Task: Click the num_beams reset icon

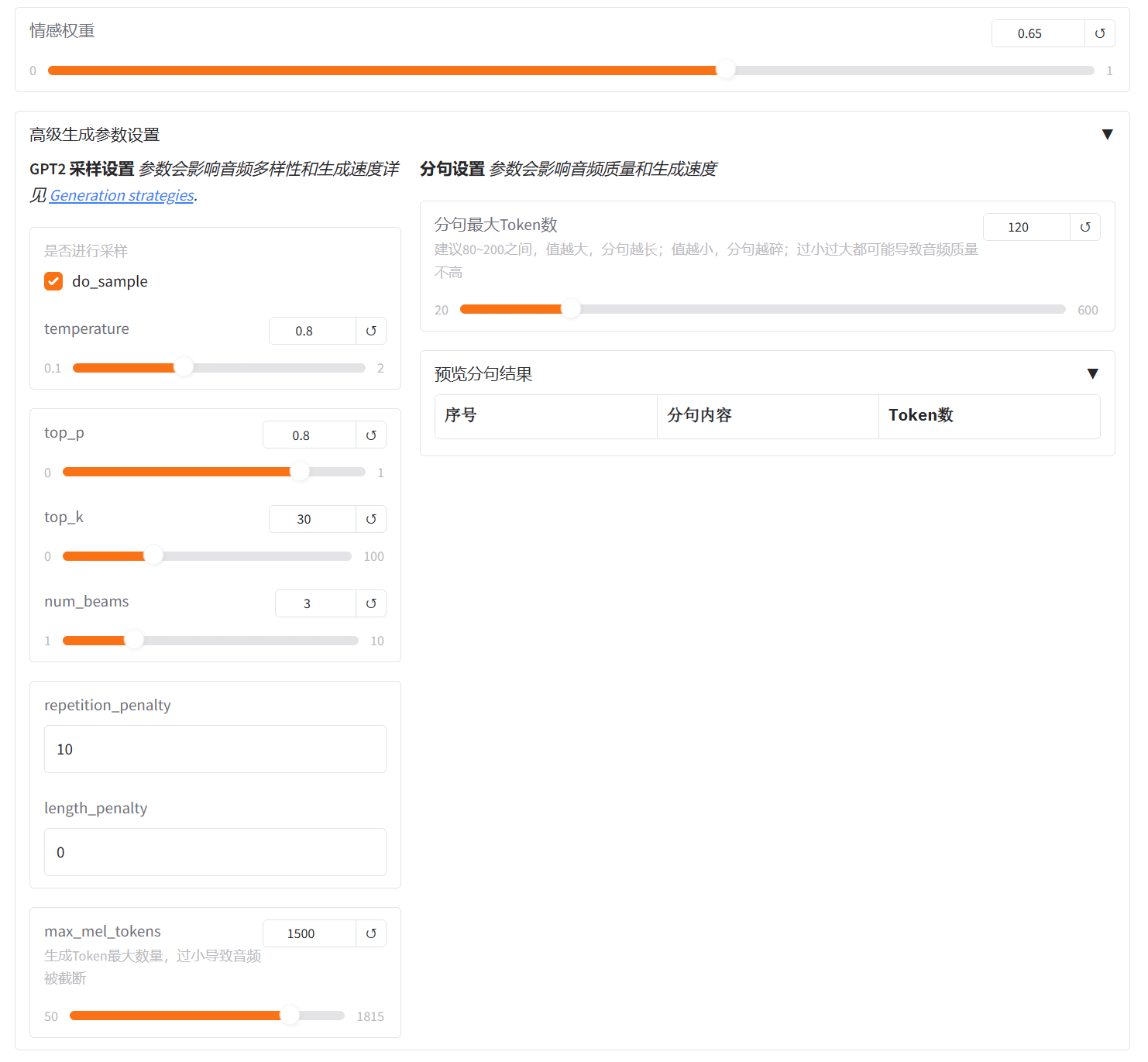Action: point(371,603)
